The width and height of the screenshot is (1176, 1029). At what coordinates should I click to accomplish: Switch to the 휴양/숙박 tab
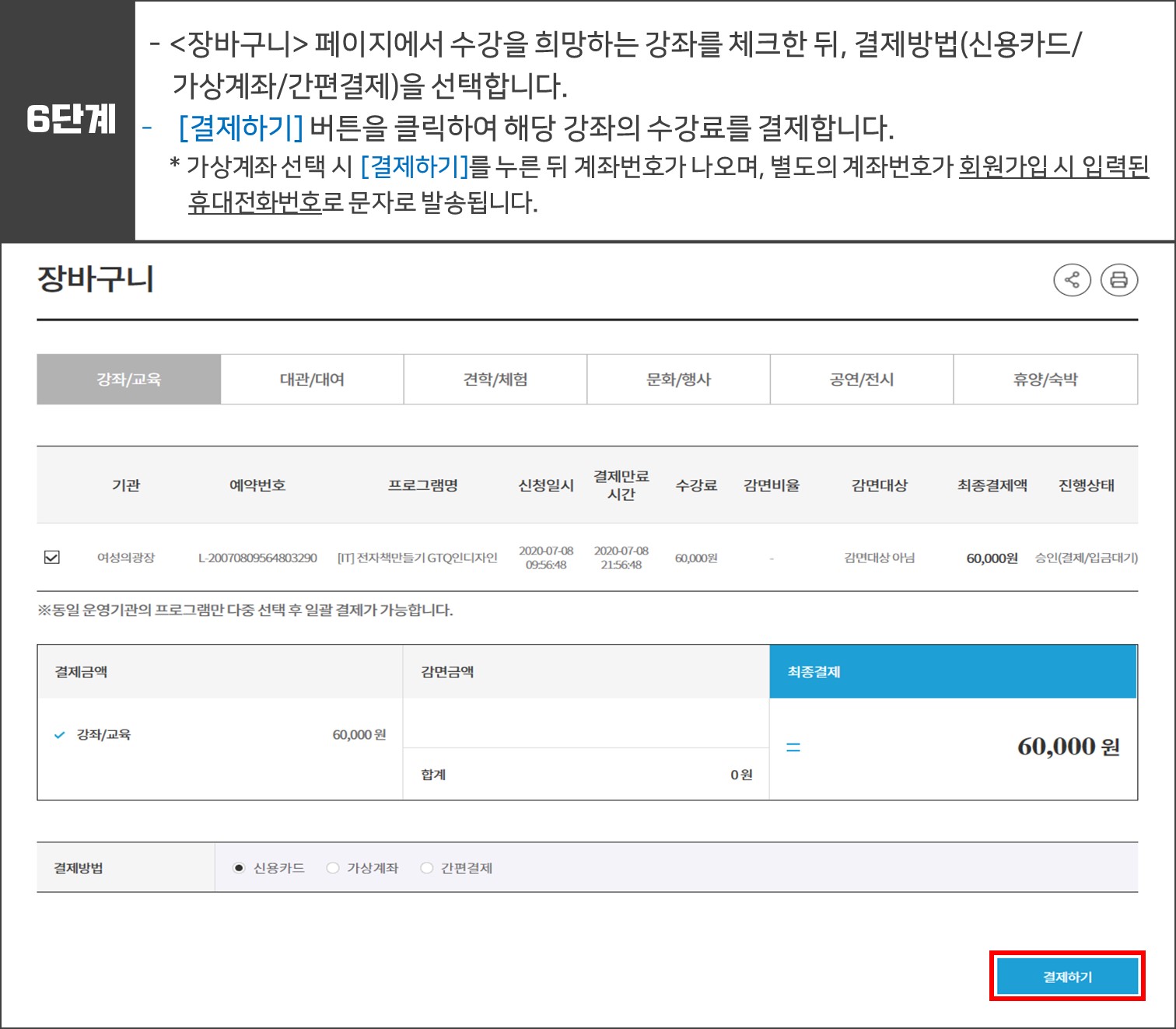[1045, 380]
